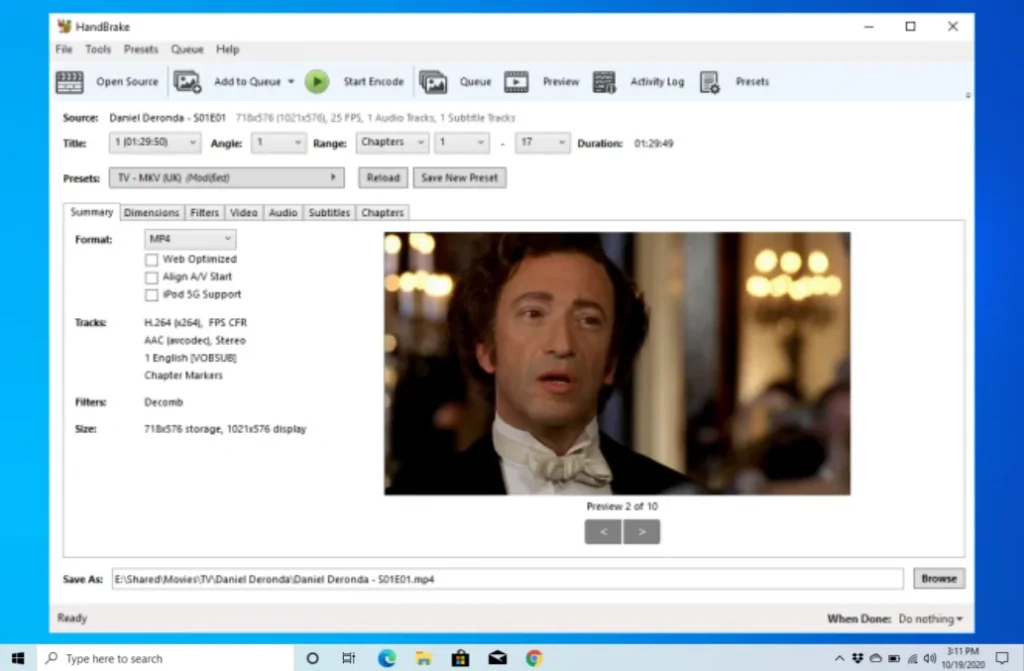1024x671 pixels.
Task: Open the Presets panel icon
Action: [710, 81]
